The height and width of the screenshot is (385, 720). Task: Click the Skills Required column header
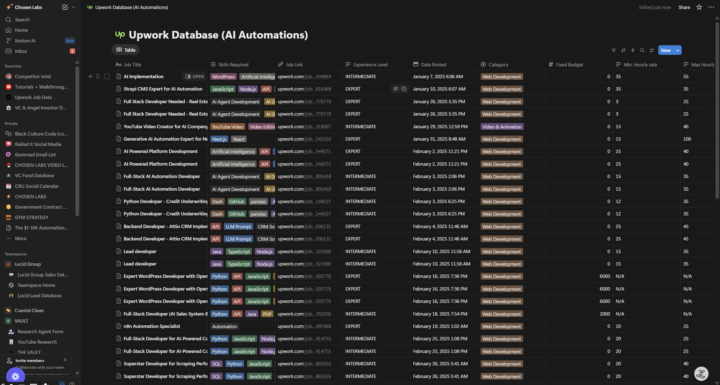click(x=242, y=65)
